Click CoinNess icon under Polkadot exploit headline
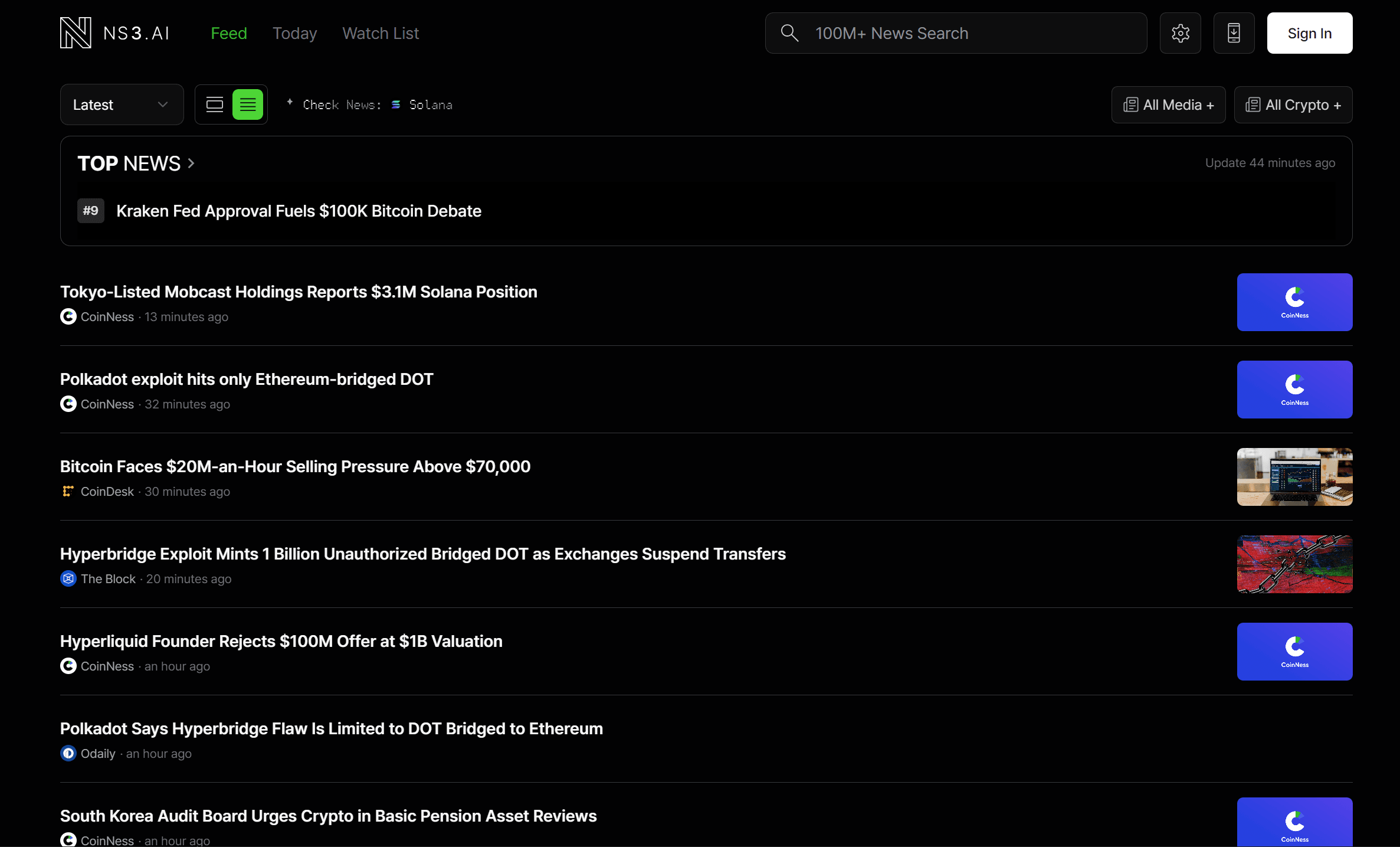The width and height of the screenshot is (1400, 847). pyautogui.click(x=68, y=404)
